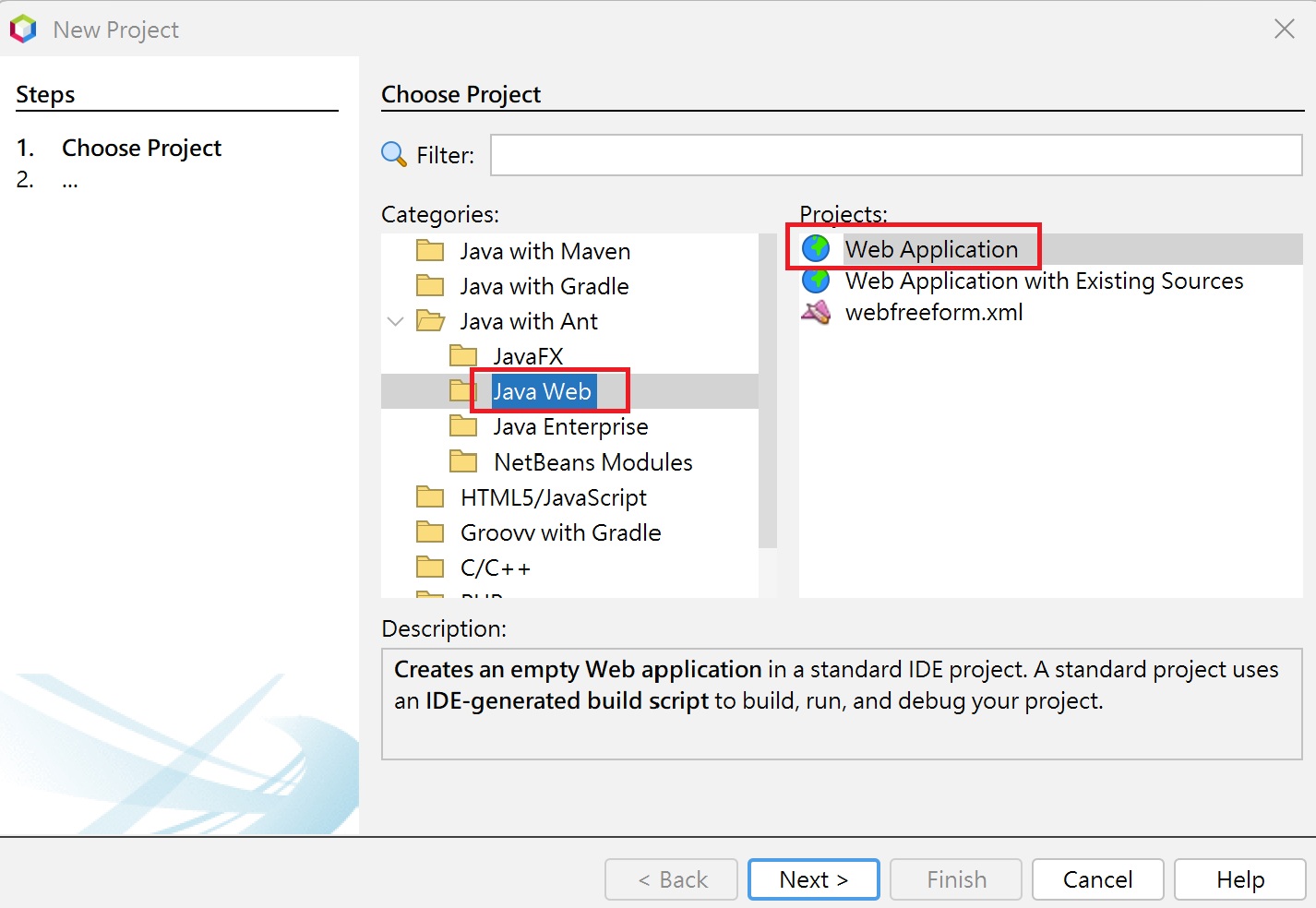Click the Filter magnifying glass icon
The height and width of the screenshot is (908, 1316).
pyautogui.click(x=394, y=154)
